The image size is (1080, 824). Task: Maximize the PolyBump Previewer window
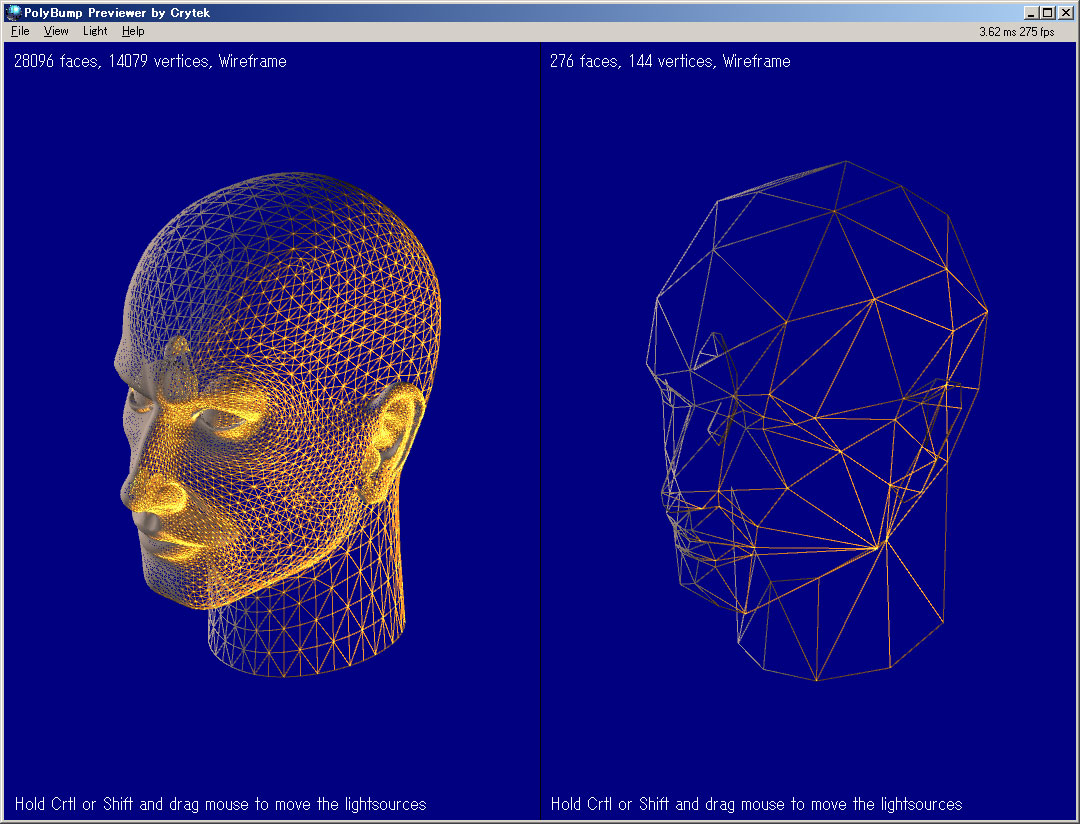coord(1048,13)
